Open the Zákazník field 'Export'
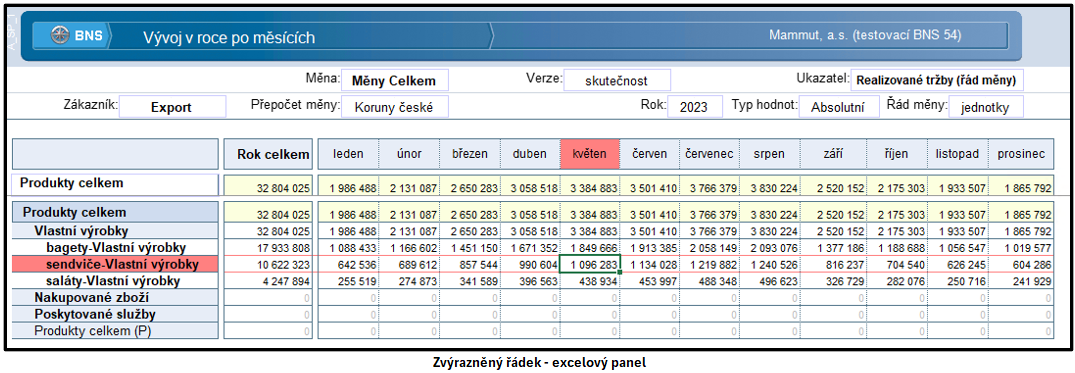 (x=172, y=107)
